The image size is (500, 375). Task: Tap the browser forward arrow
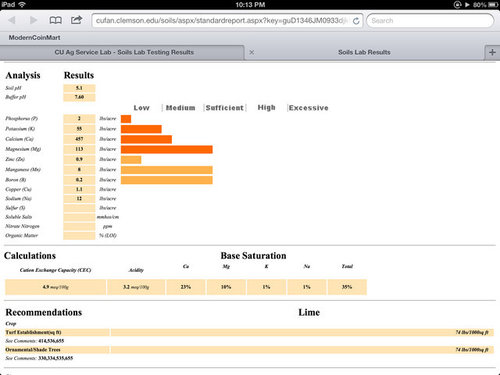[x=33, y=20]
